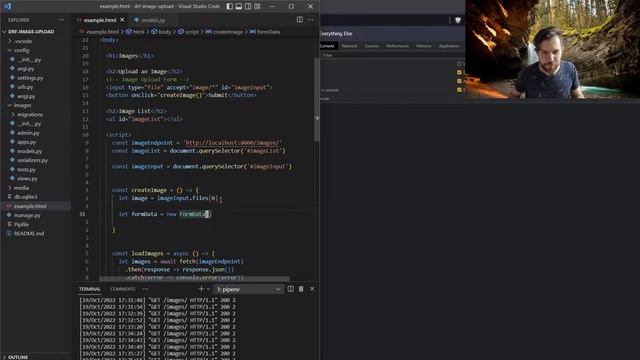The width and height of the screenshot is (640, 360).
Task: Click the localhost:8000/images URL in code
Action: pyautogui.click(x=232, y=143)
